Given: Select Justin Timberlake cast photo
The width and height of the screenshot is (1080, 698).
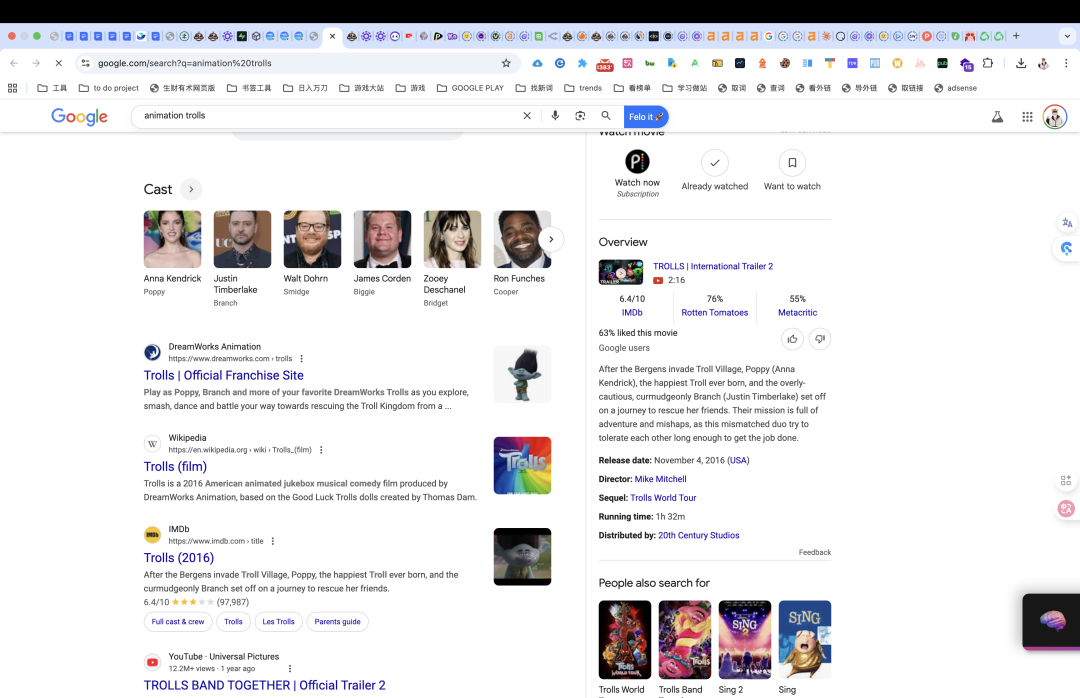Looking at the screenshot, I should [242, 239].
